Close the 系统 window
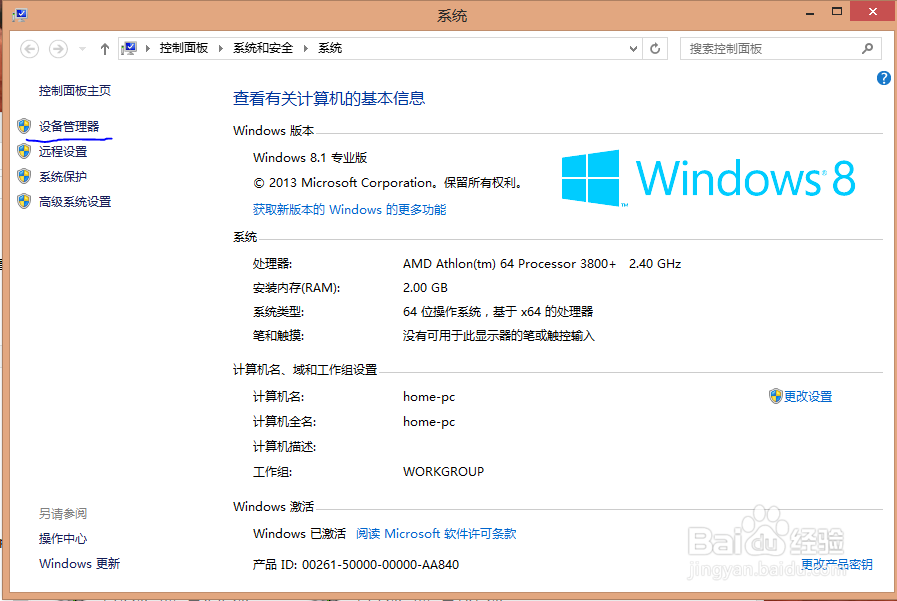Screen dimensions: 897x601 (872, 11)
